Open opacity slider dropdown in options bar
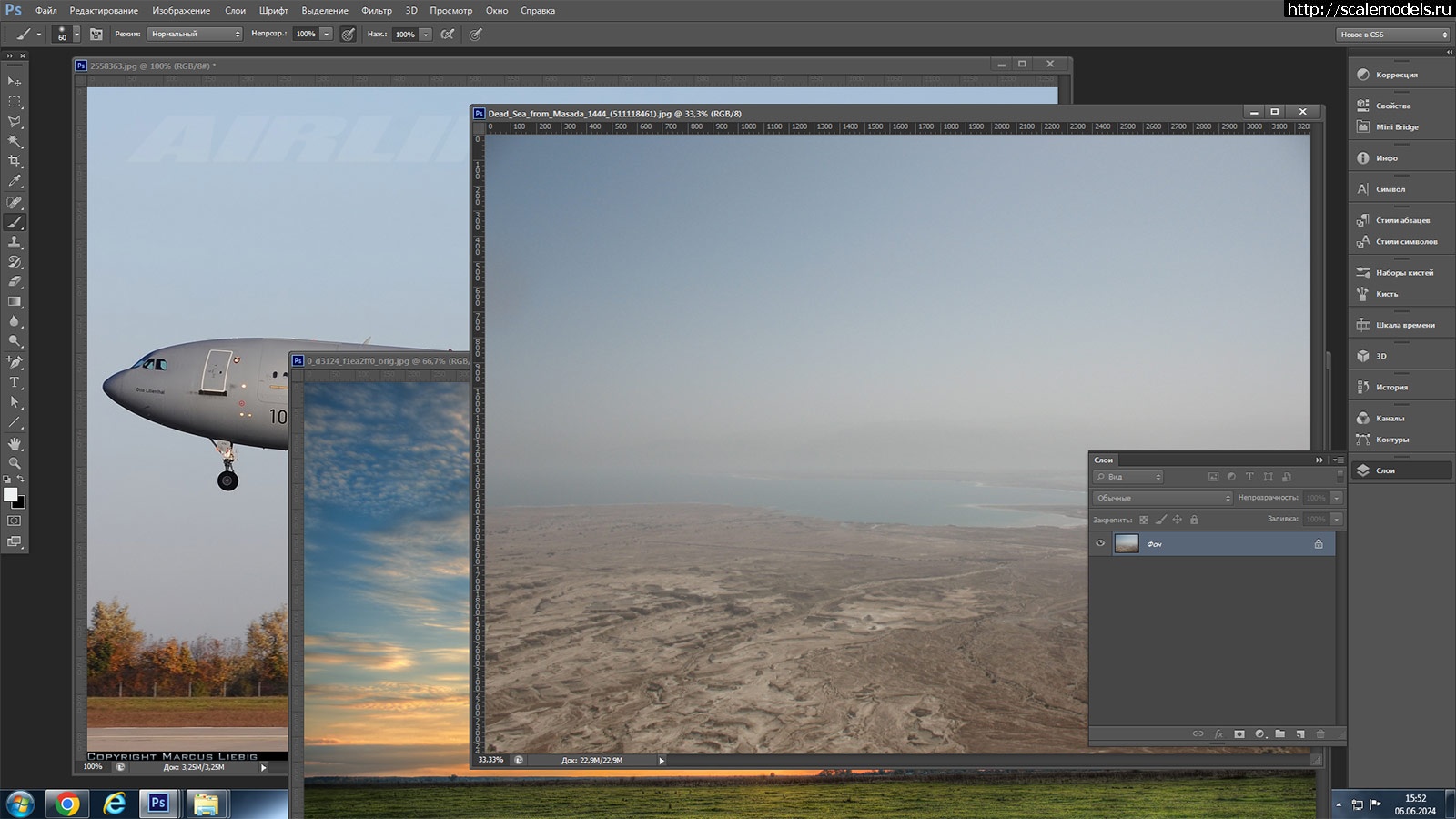This screenshot has height=819, width=1456. point(327,34)
